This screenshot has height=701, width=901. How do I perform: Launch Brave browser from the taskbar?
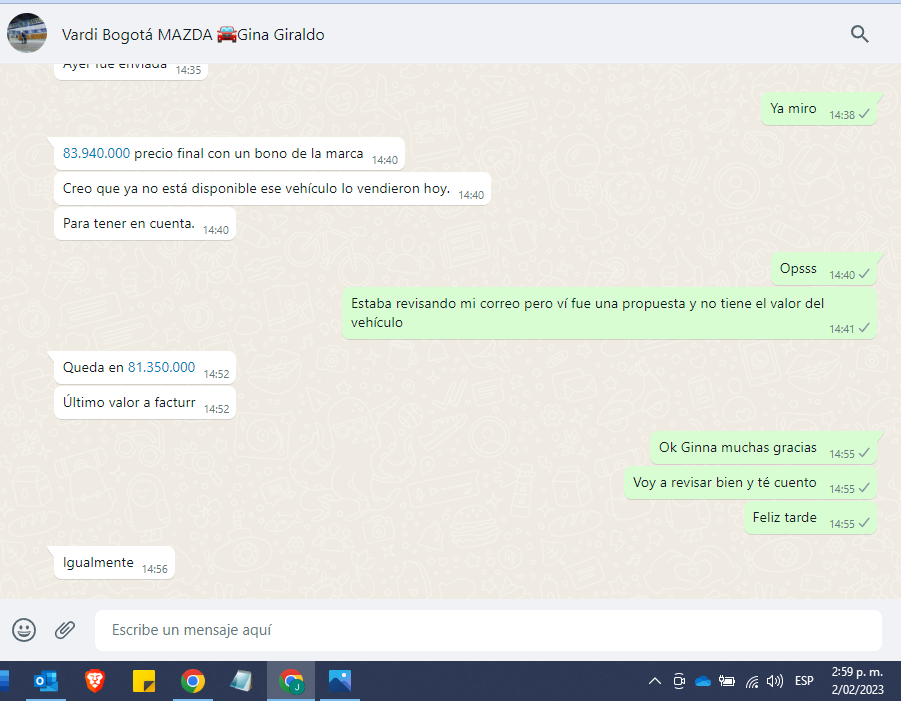pyautogui.click(x=95, y=681)
